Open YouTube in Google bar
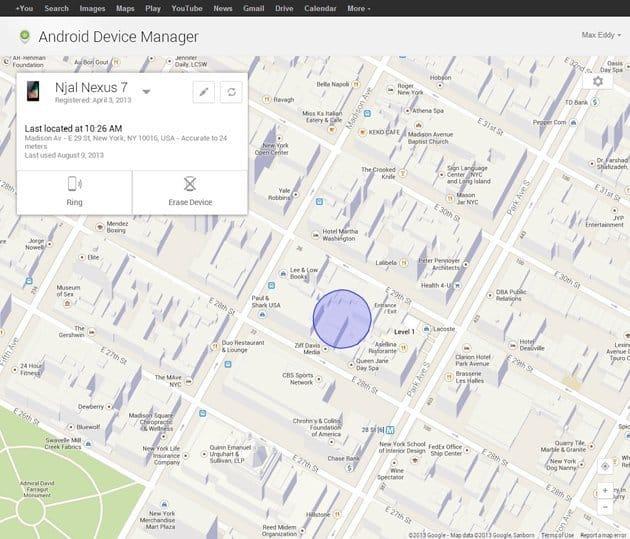Image resolution: width=630 pixels, height=539 pixels. pos(187,8)
